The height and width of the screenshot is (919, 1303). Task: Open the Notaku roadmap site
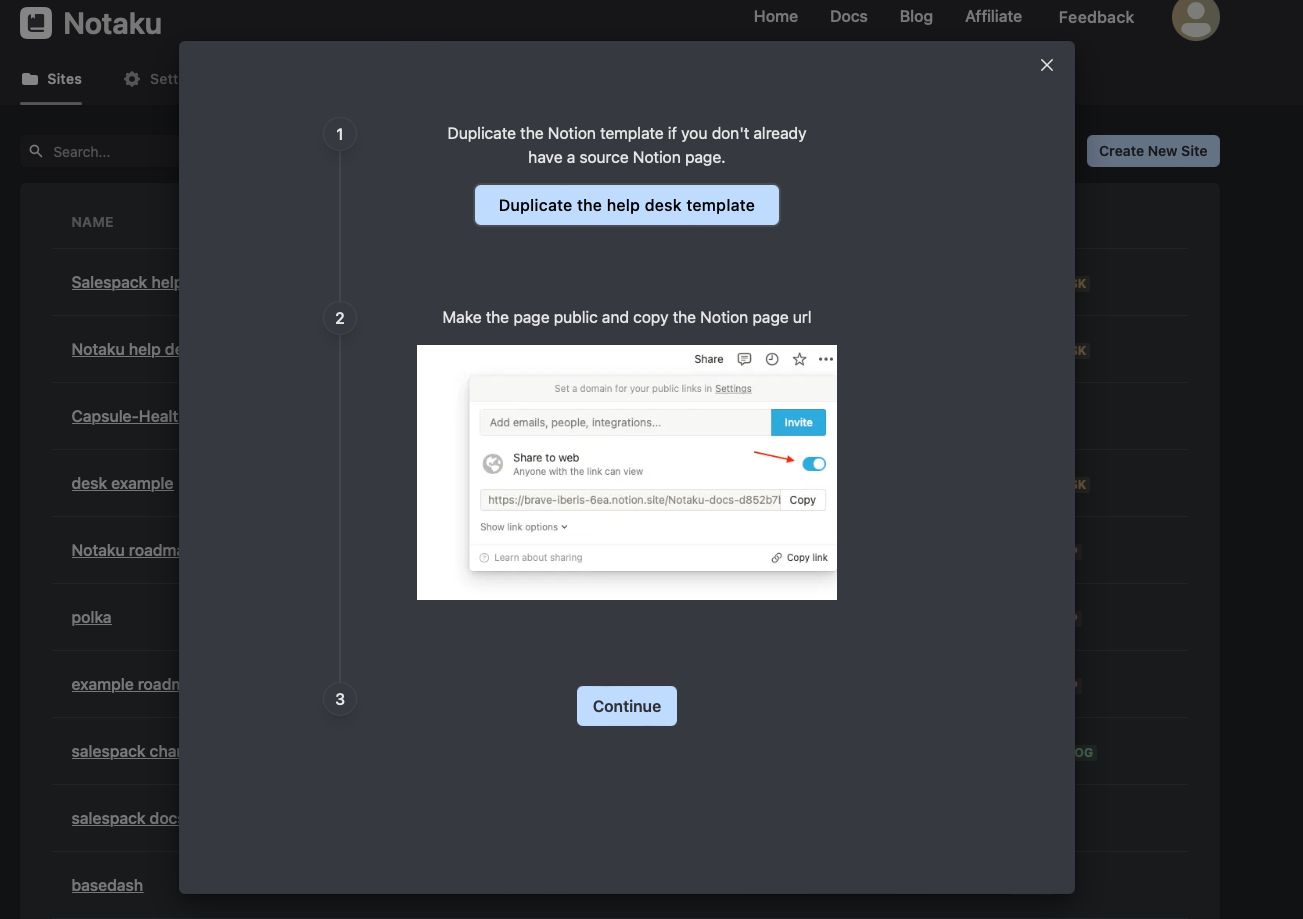tap(125, 551)
